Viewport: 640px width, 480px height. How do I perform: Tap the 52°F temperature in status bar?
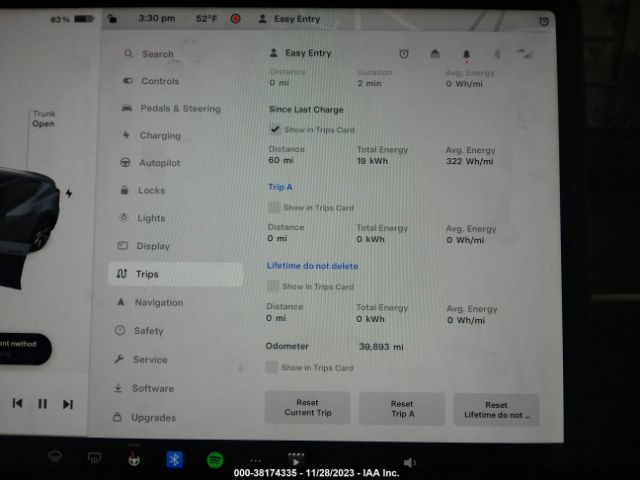pos(207,19)
